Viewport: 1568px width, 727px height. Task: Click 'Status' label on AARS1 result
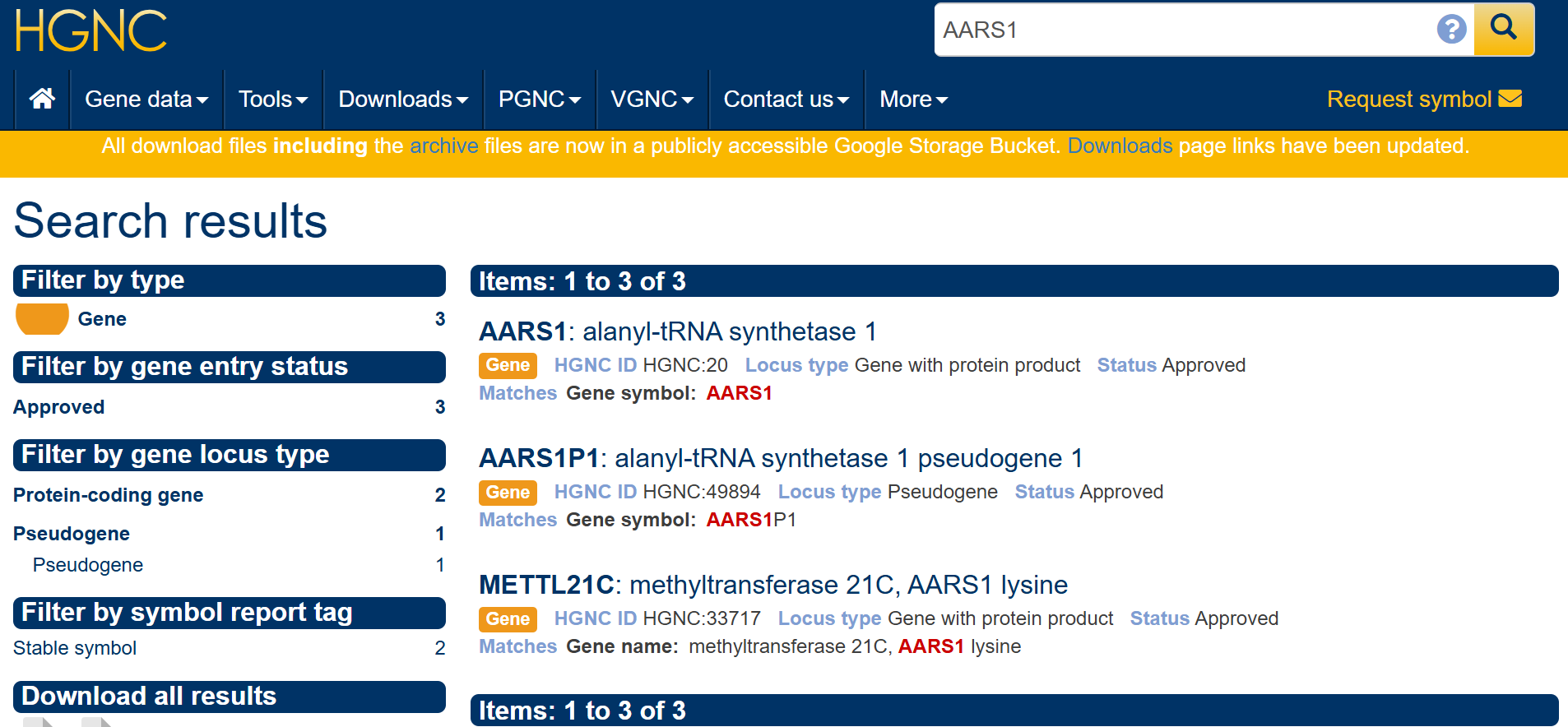pos(1126,365)
